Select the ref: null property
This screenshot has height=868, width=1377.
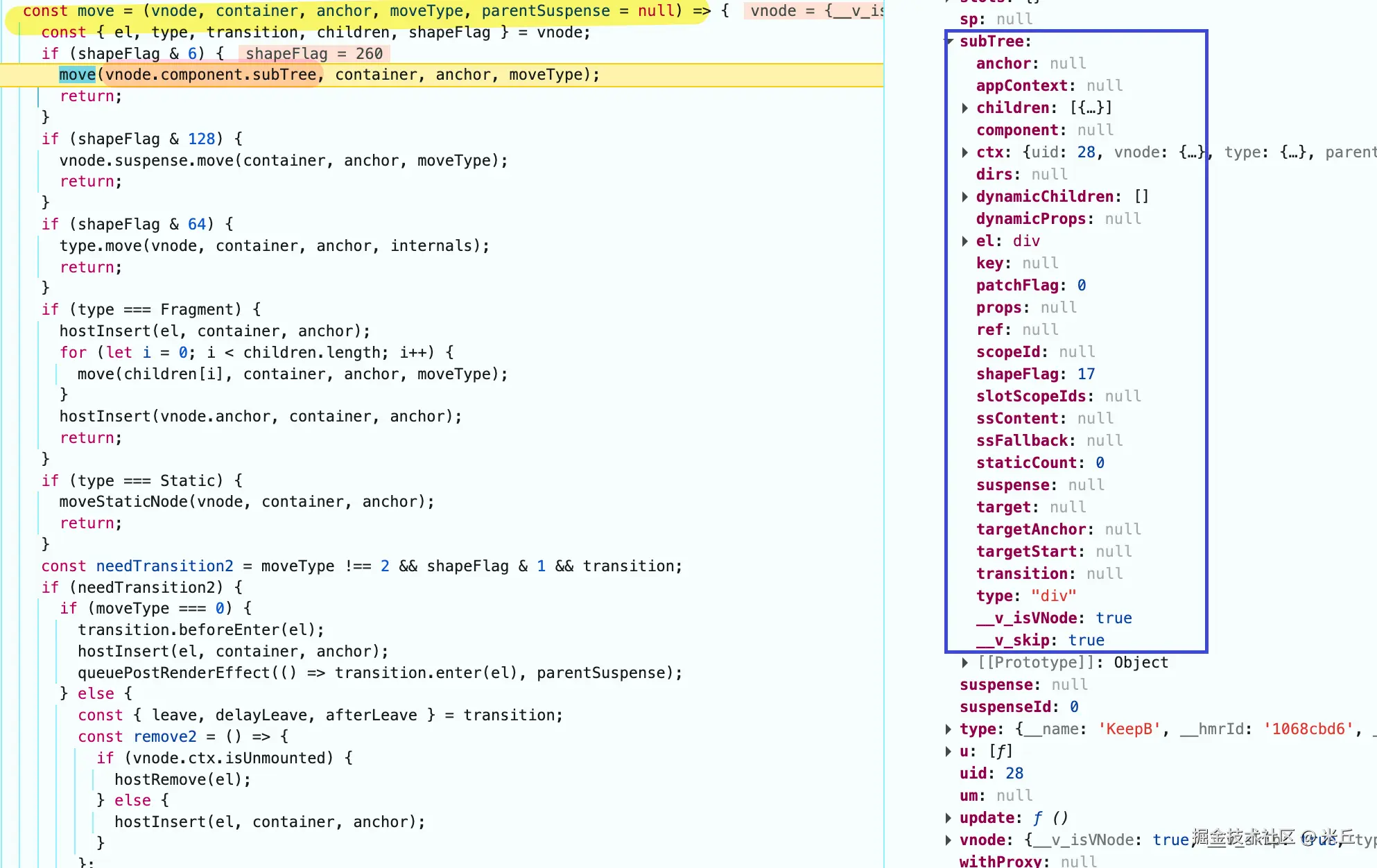[1017, 330]
